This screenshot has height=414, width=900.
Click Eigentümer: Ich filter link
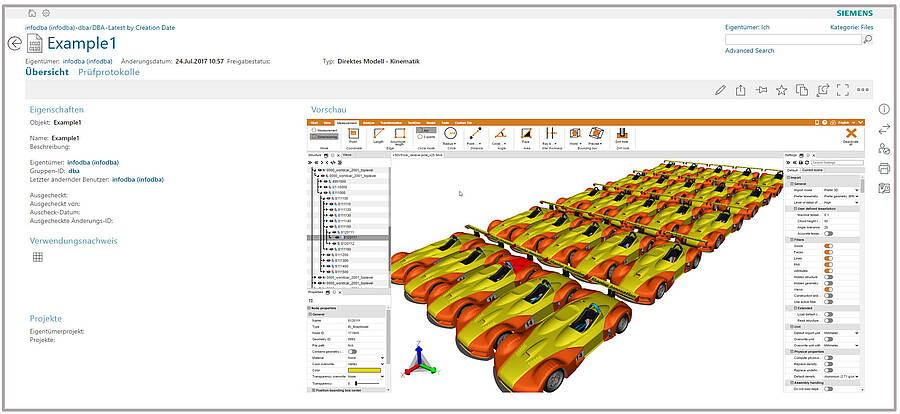(747, 27)
